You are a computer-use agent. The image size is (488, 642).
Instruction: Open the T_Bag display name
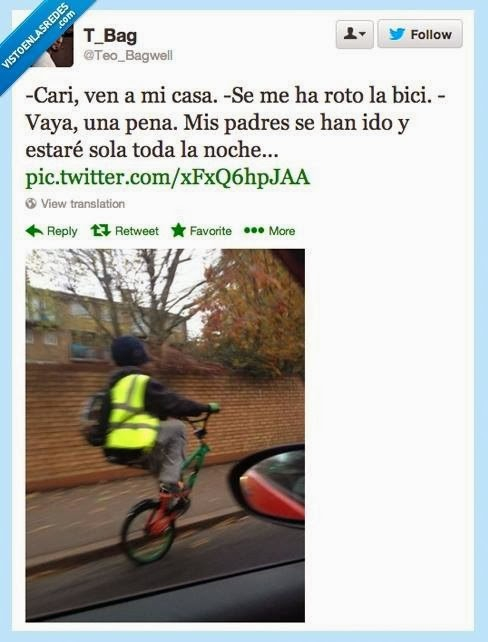pyautogui.click(x=110, y=36)
